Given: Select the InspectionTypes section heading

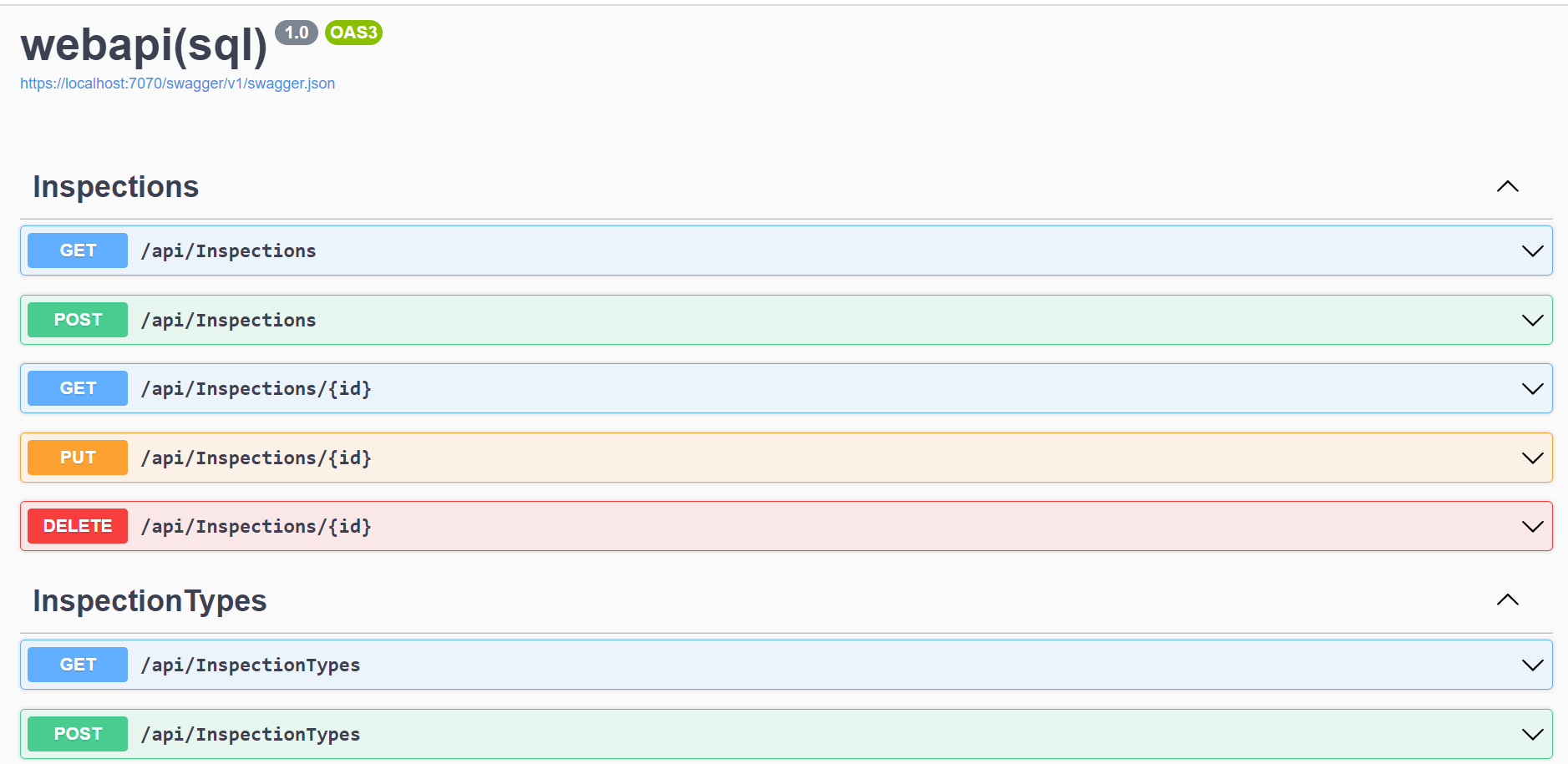Looking at the screenshot, I should 150,600.
